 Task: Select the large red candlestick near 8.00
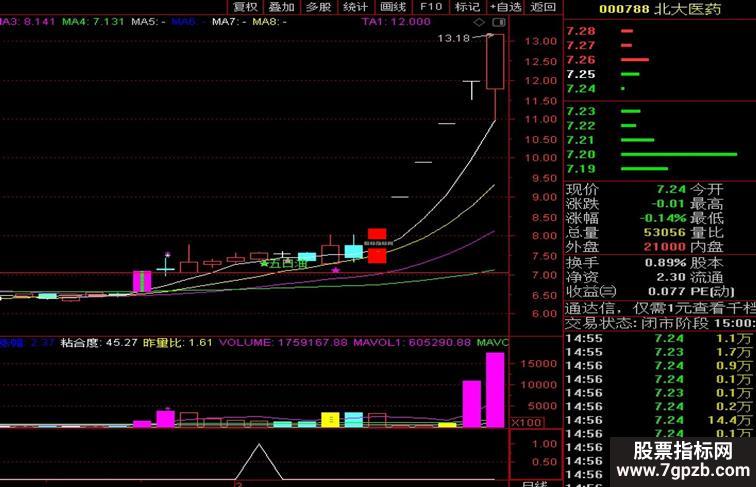pyautogui.click(x=377, y=246)
